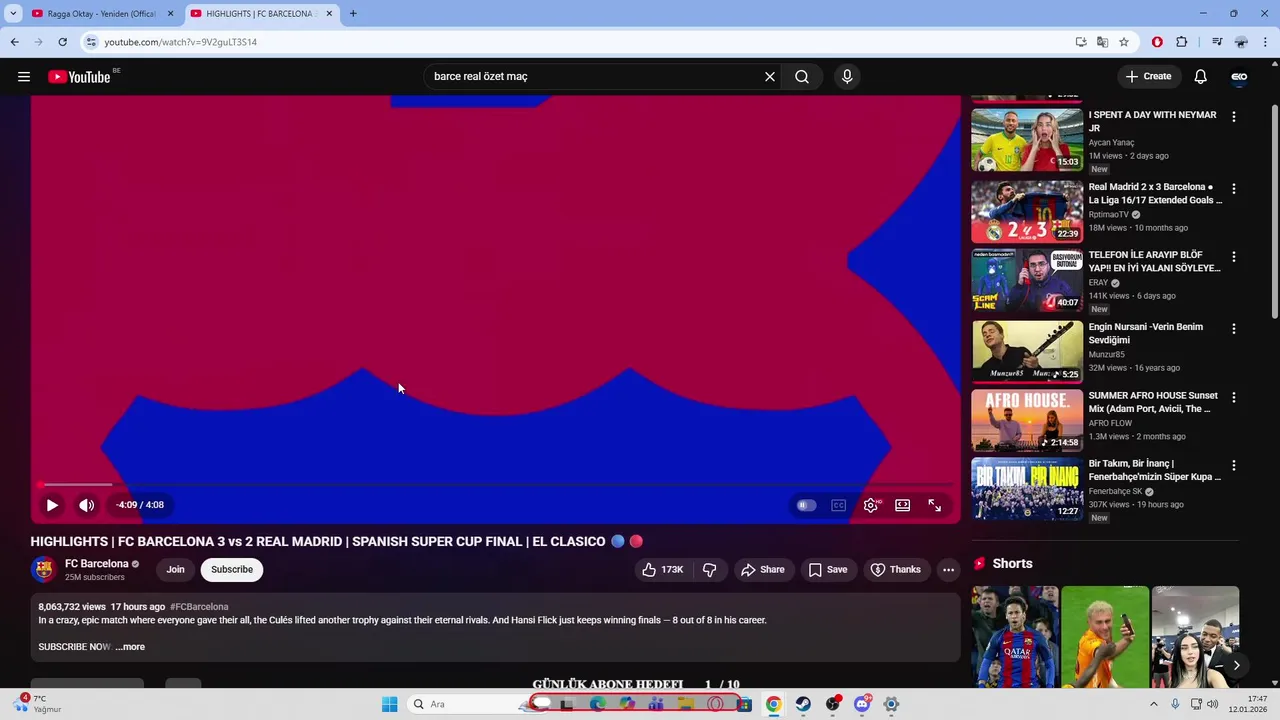
Task: Install app icon in address bar
Action: point(1081,42)
